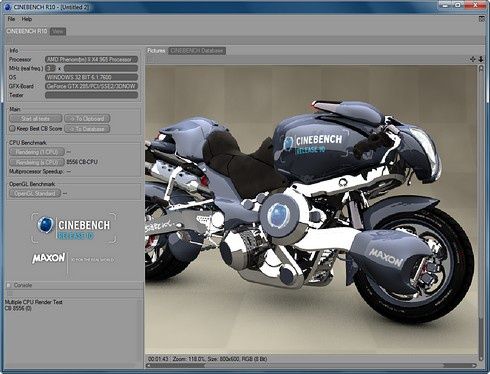Click the horizontal scrollbar under picture
This screenshot has width=490, height=374.
(311, 366)
